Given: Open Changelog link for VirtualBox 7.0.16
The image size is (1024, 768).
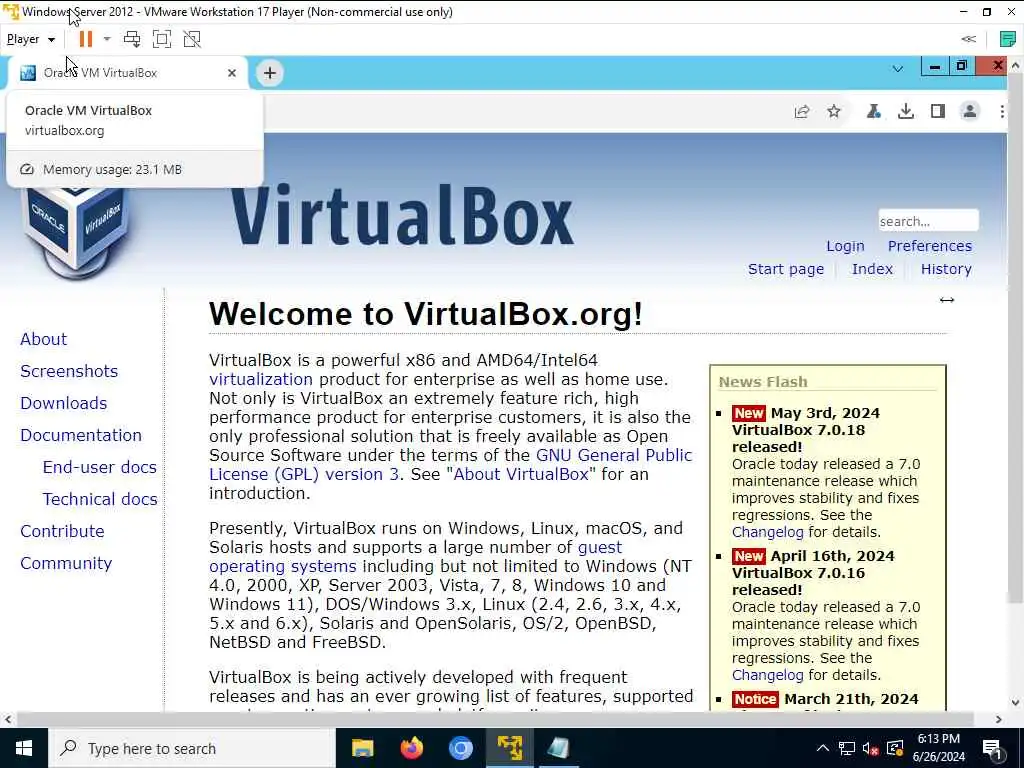Looking at the screenshot, I should [767, 675].
